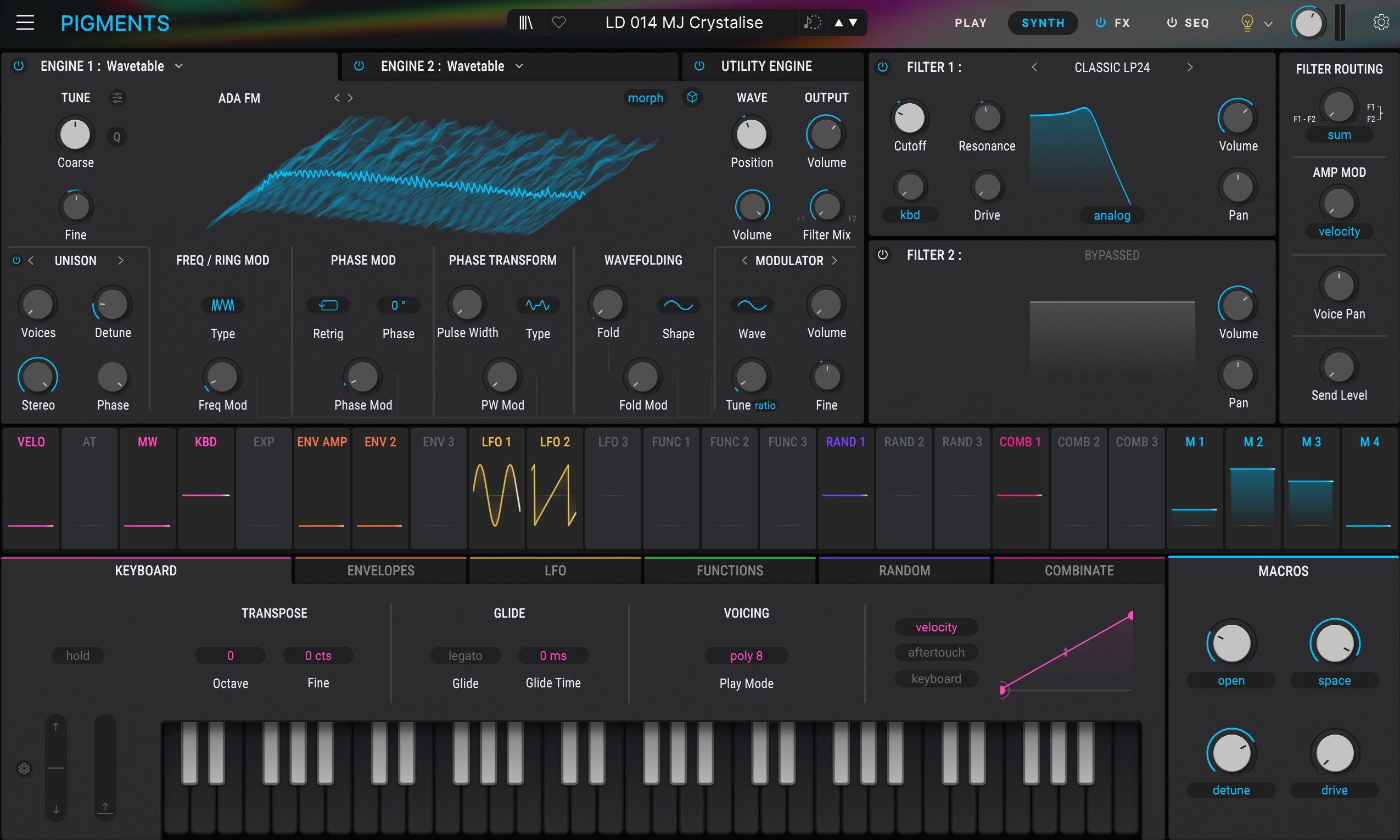This screenshot has width=1400, height=840.
Task: Open the hamburger main menu
Action: (x=25, y=23)
